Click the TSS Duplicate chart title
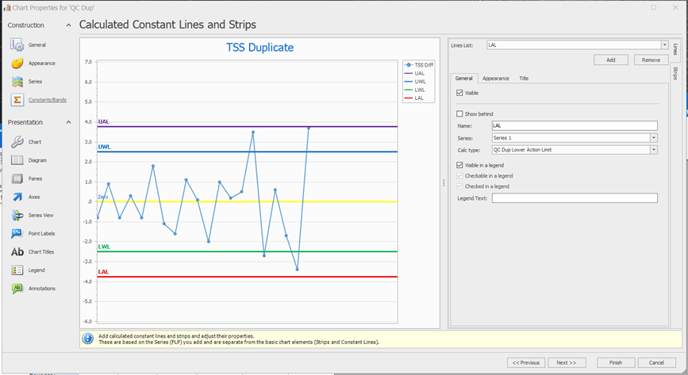Viewport: 688px width, 375px height. (x=260, y=47)
